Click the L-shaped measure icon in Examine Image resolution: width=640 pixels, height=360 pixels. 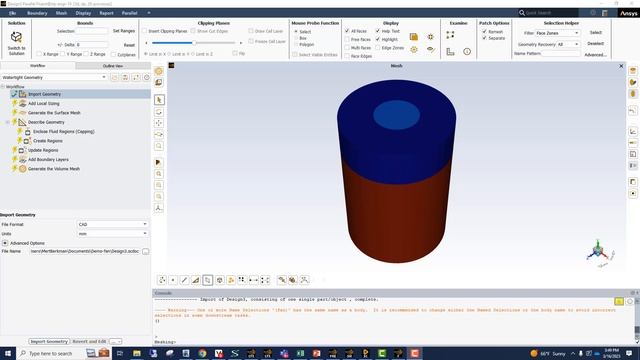coord(450,51)
